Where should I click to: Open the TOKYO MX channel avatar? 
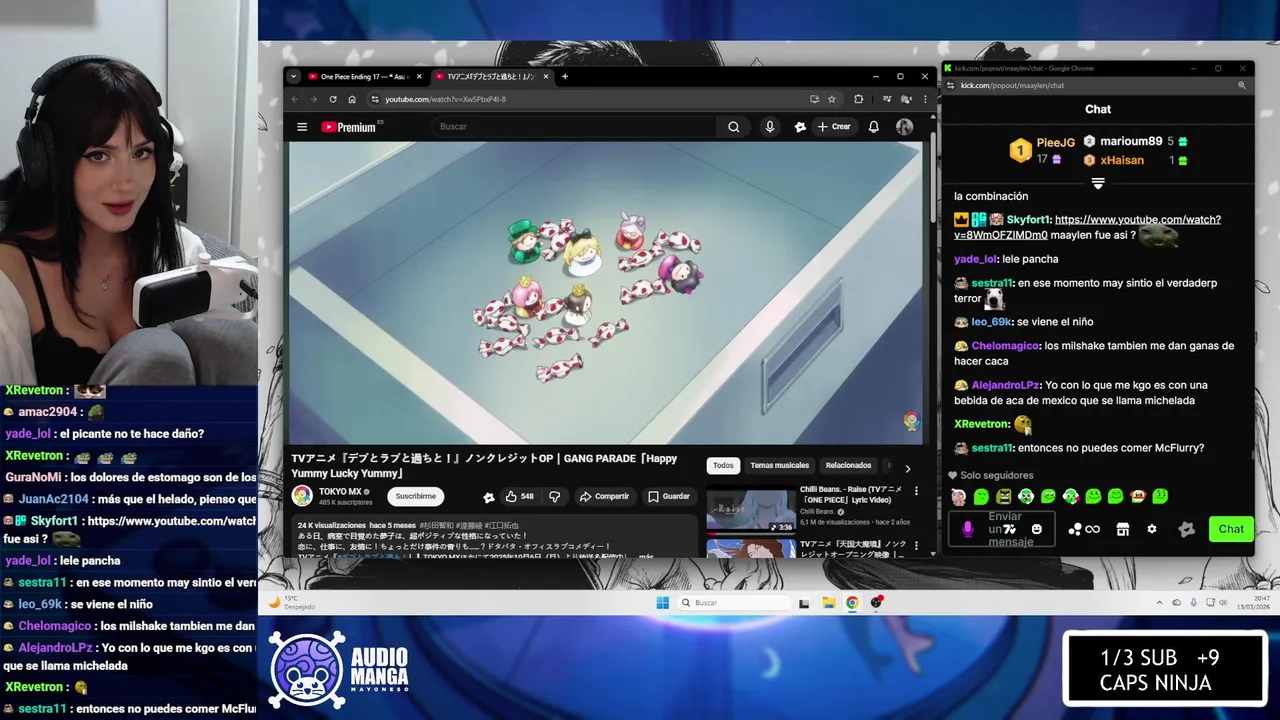point(302,496)
